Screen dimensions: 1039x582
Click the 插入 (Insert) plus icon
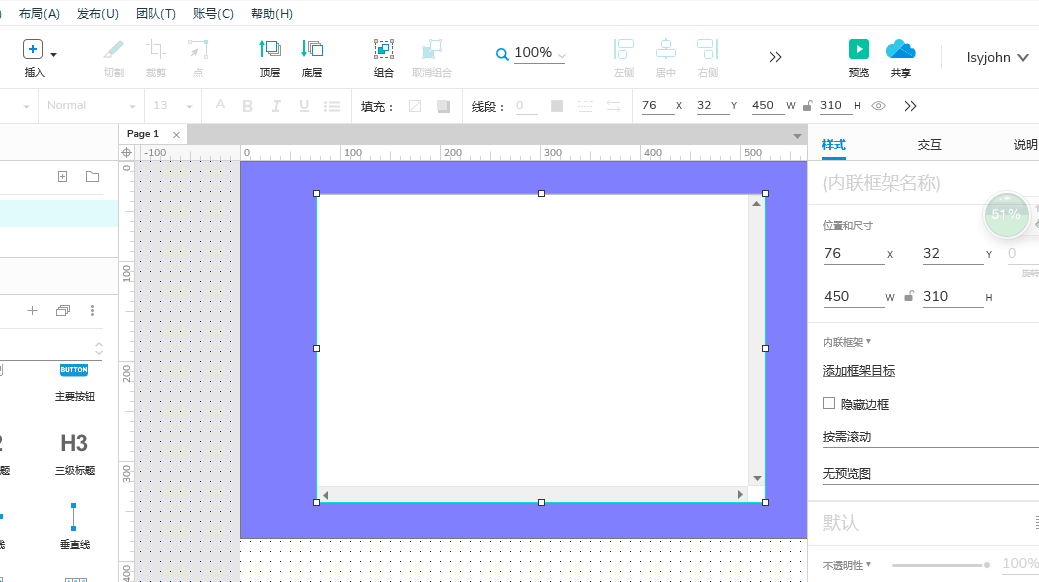pos(32,49)
